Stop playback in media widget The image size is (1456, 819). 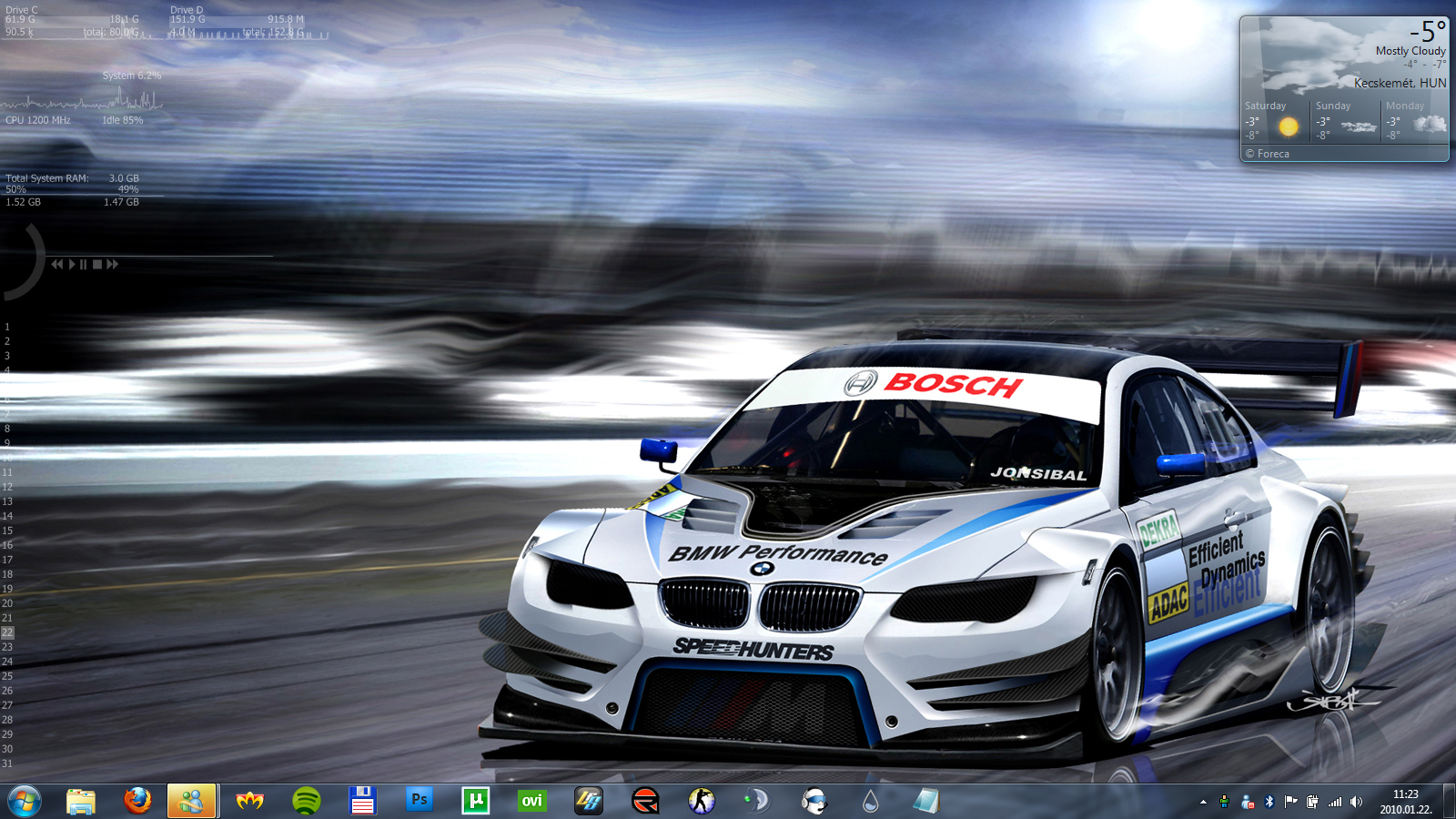96,264
